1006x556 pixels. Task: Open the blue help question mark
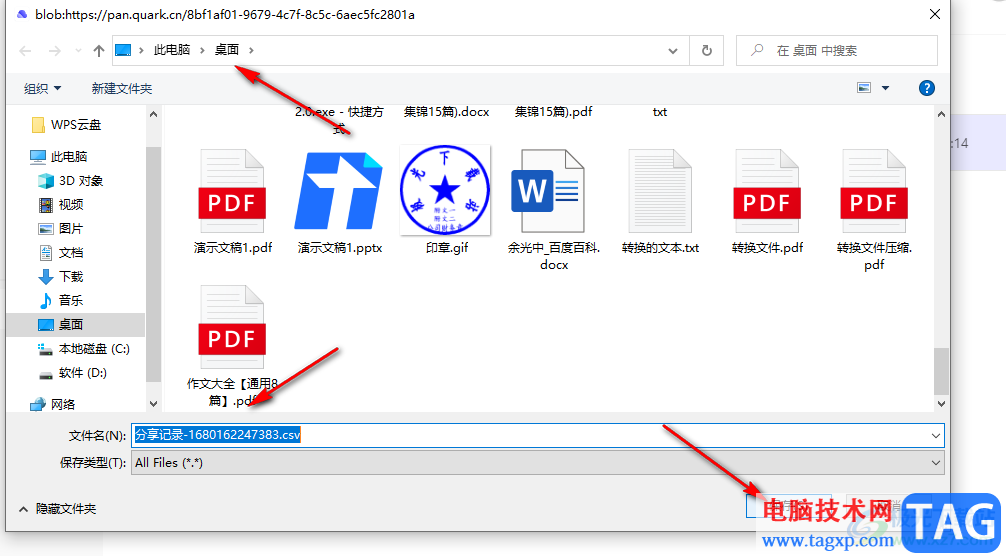click(x=926, y=88)
